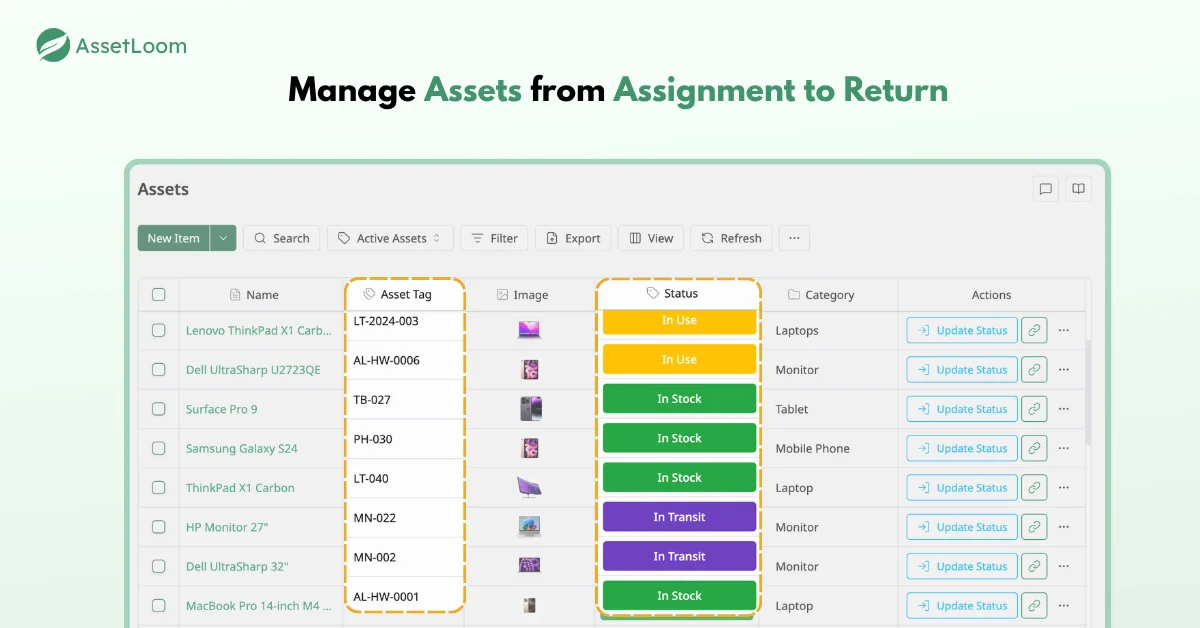Check the ThinkPad X1 Carbon row checkbox
The height and width of the screenshot is (628, 1200).
(x=158, y=488)
